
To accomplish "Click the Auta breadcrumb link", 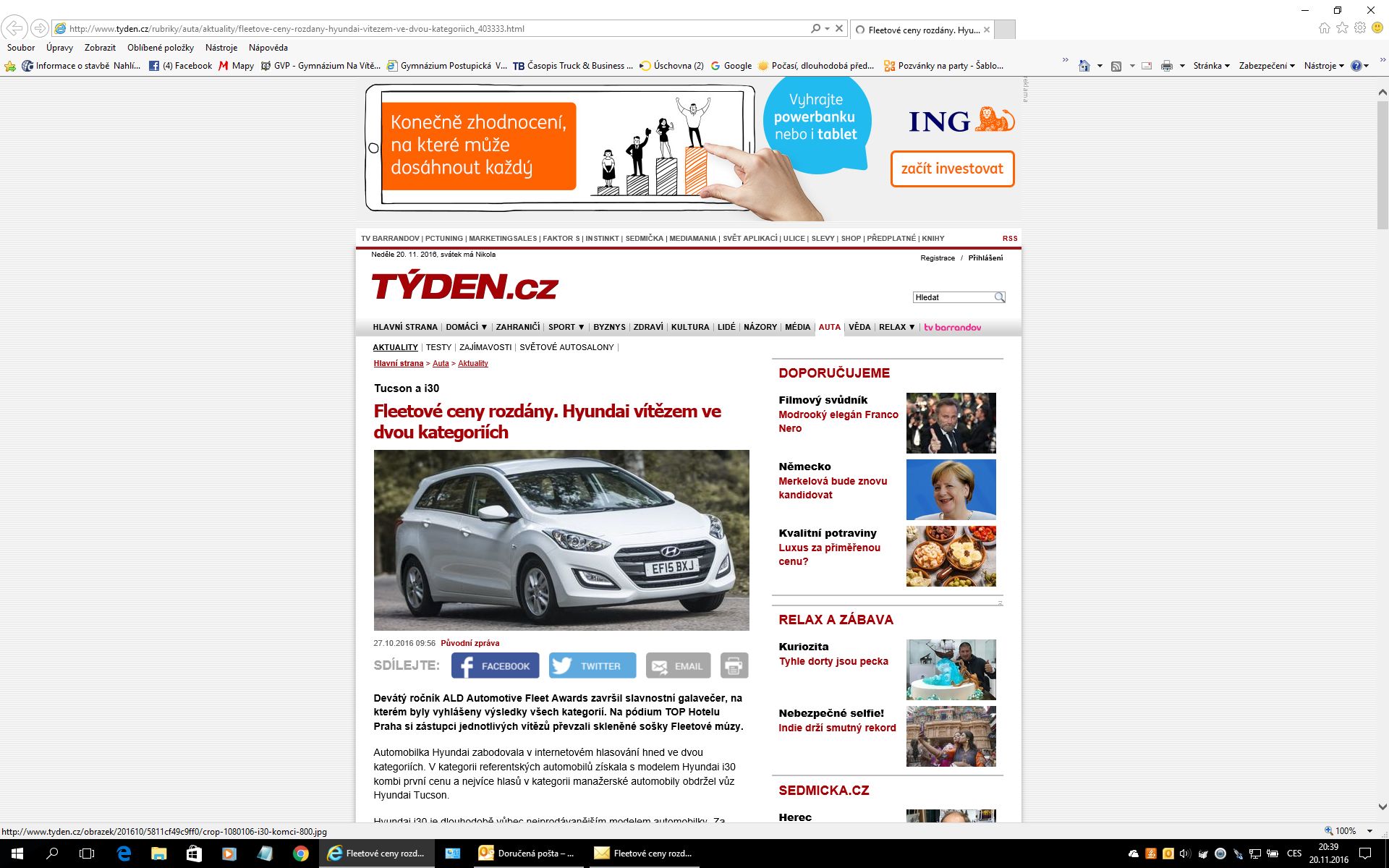I will tap(441, 363).
